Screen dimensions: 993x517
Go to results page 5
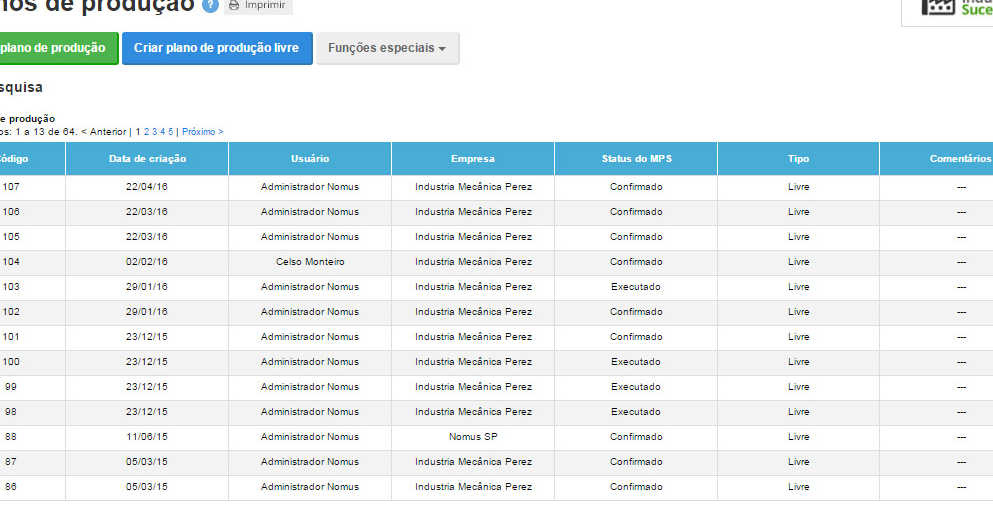click(x=170, y=132)
